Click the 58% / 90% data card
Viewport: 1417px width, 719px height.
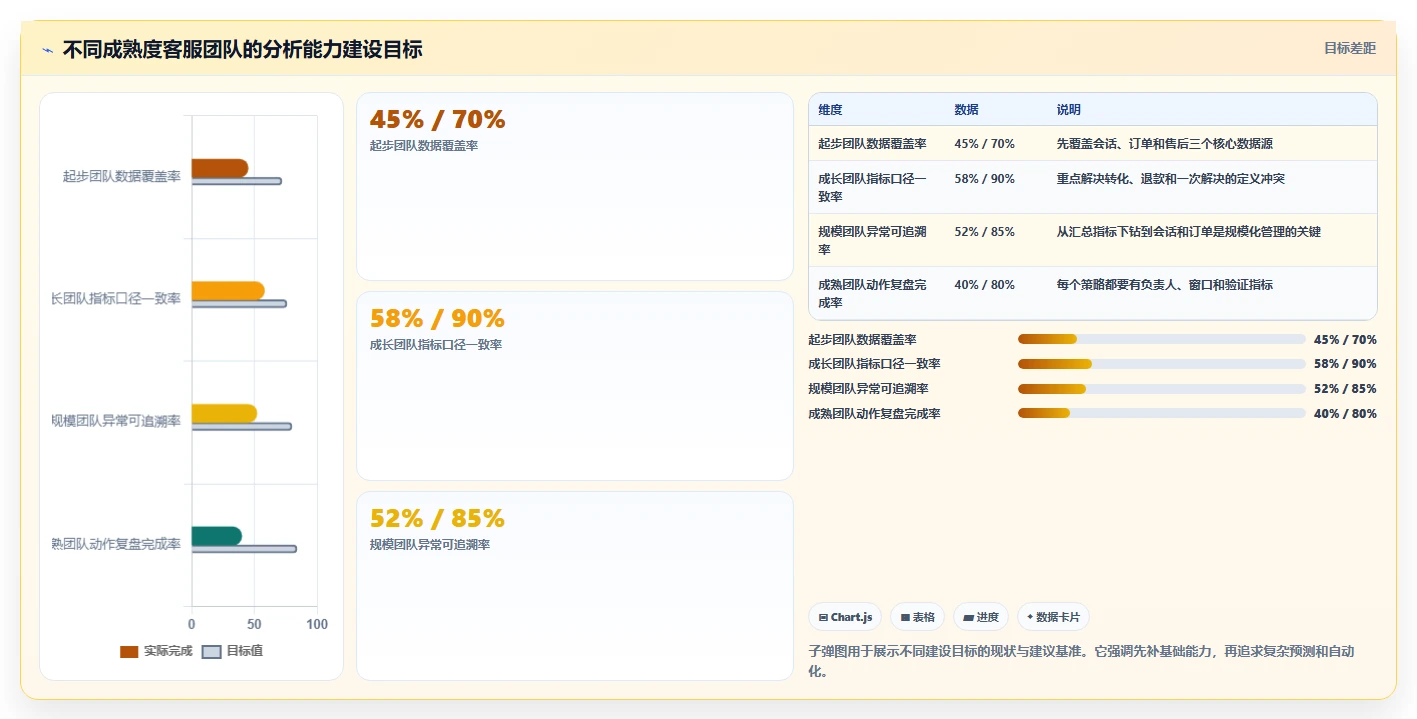pyautogui.click(x=575, y=386)
